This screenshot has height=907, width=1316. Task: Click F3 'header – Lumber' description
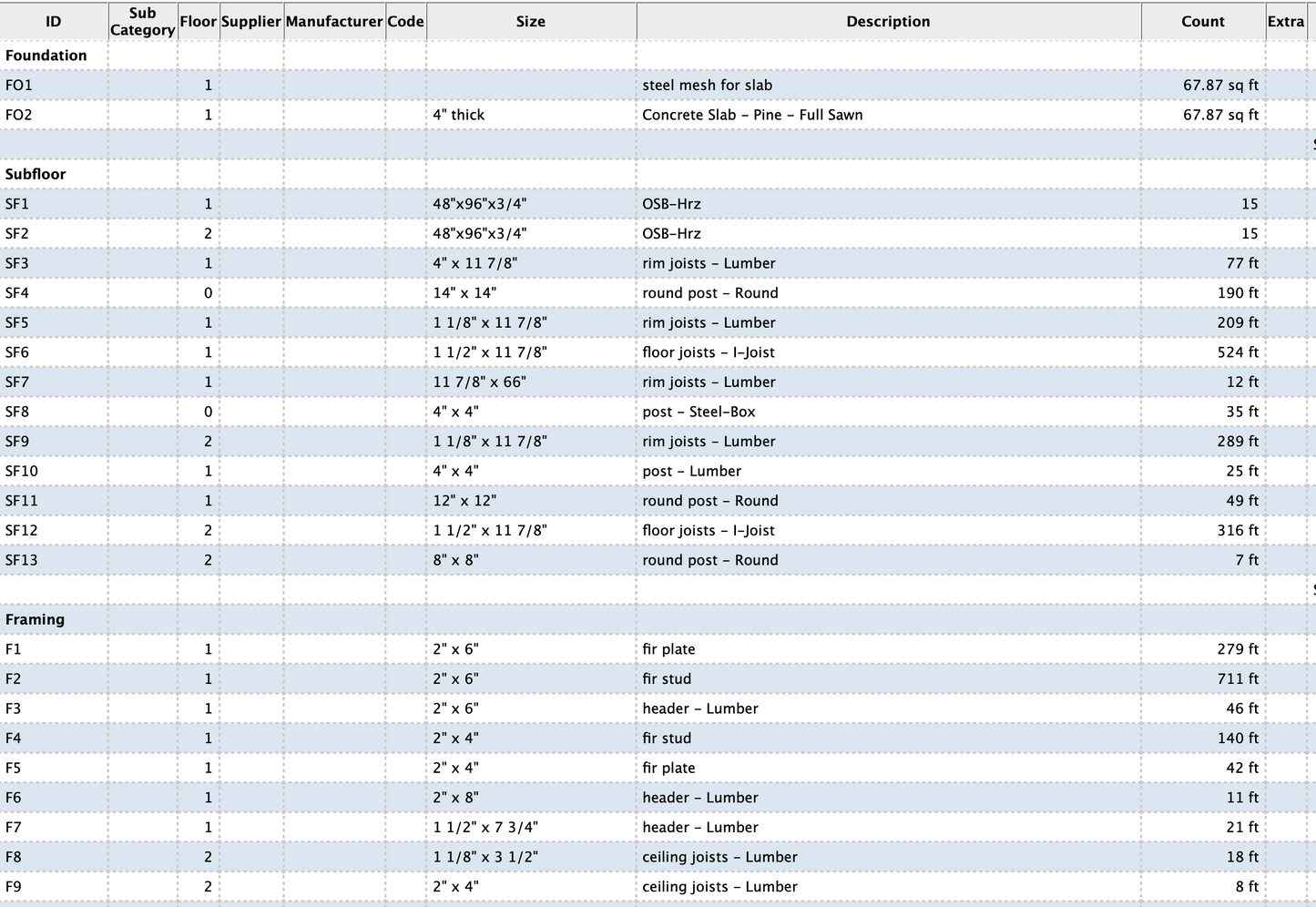[x=699, y=708]
